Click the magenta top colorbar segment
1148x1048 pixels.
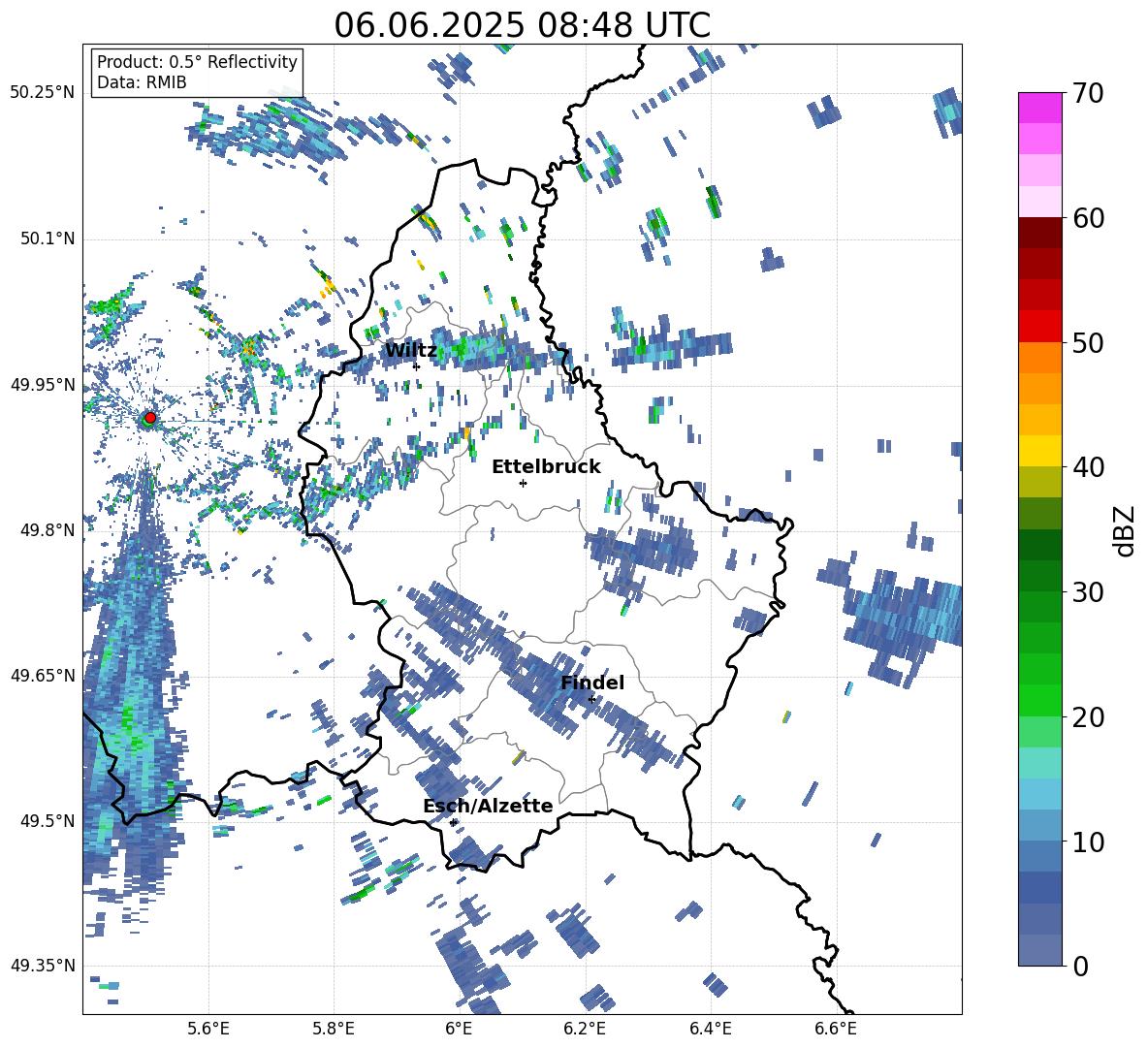coord(1039,109)
